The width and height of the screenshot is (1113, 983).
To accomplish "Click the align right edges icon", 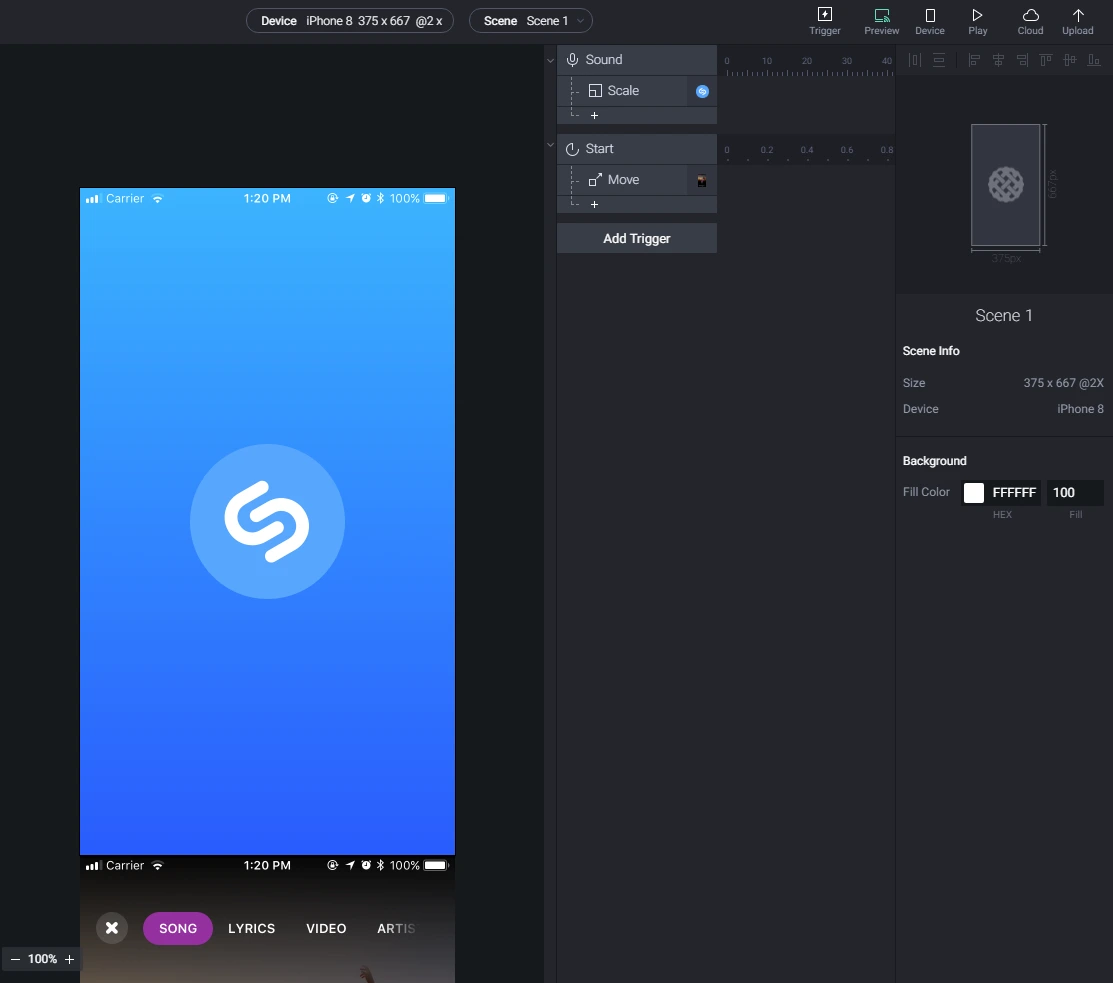I will [x=1022, y=60].
